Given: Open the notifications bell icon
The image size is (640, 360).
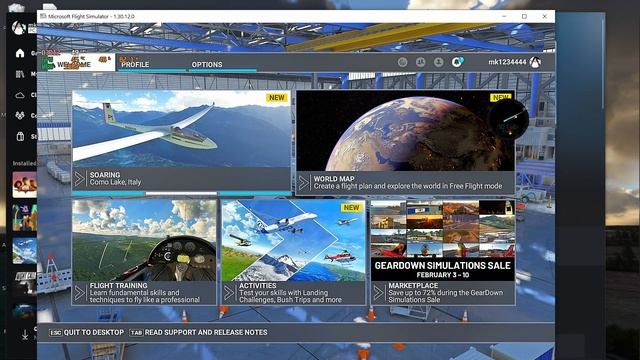Looking at the screenshot, I should click(x=457, y=62).
